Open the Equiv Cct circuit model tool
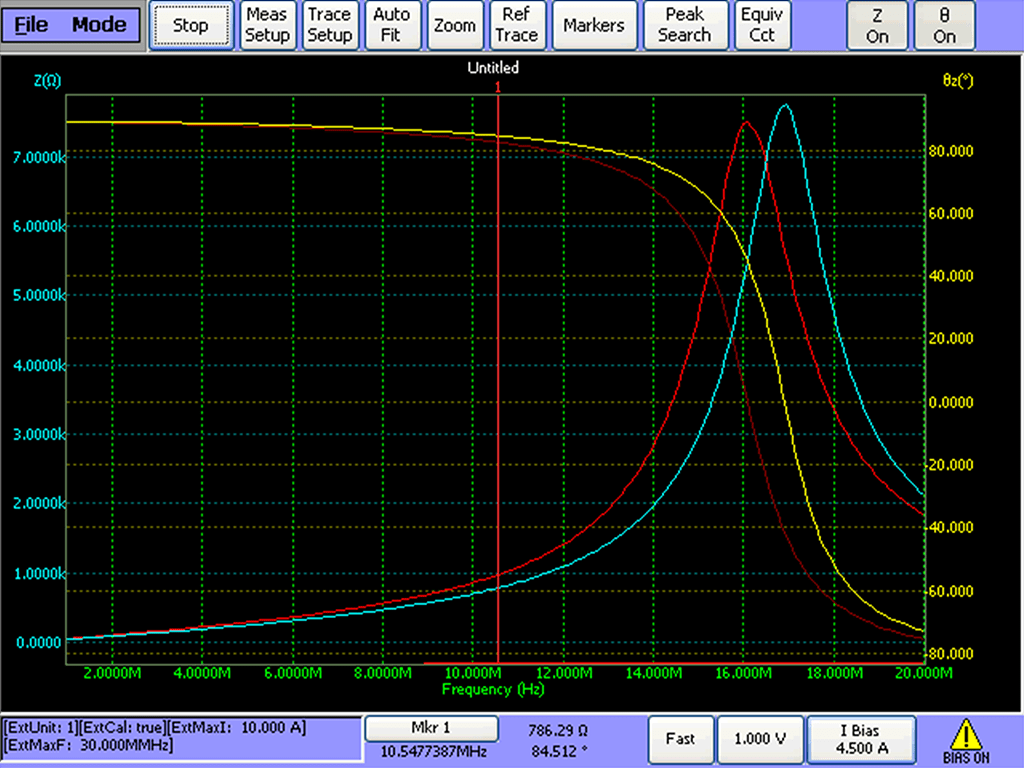 [x=762, y=25]
